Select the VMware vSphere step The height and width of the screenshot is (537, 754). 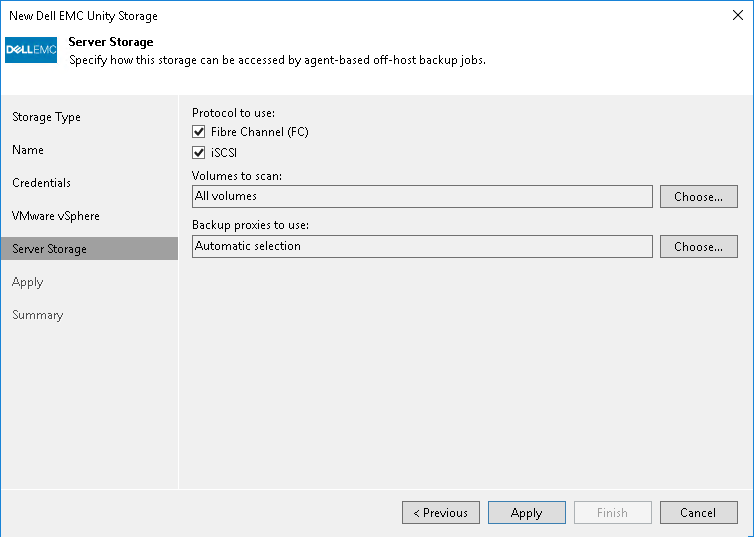coord(56,216)
